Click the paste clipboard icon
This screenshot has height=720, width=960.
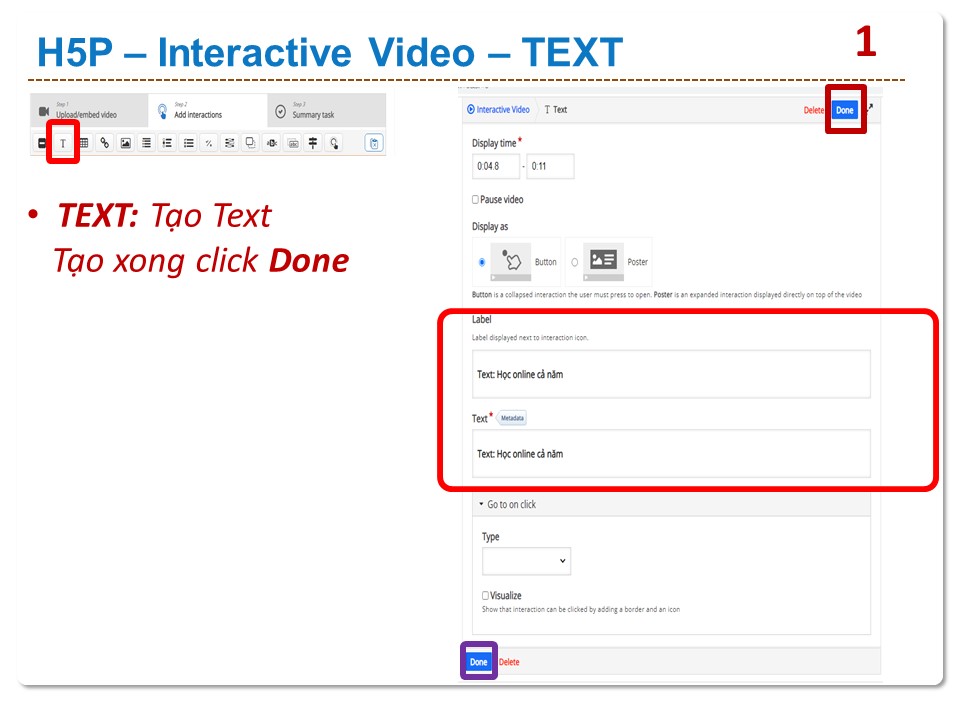(374, 143)
